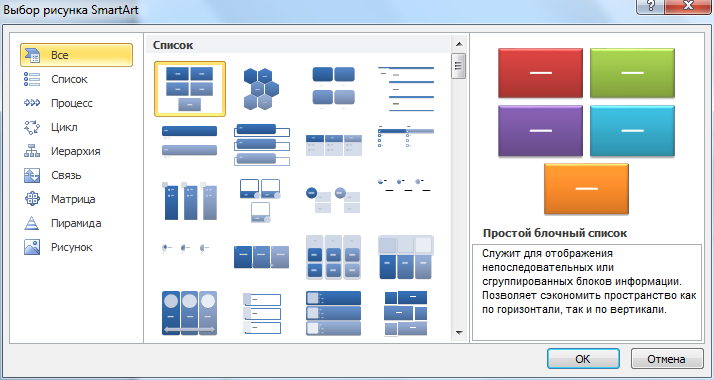Open the 'Связь' category
The image size is (714, 380).
coord(66,175)
